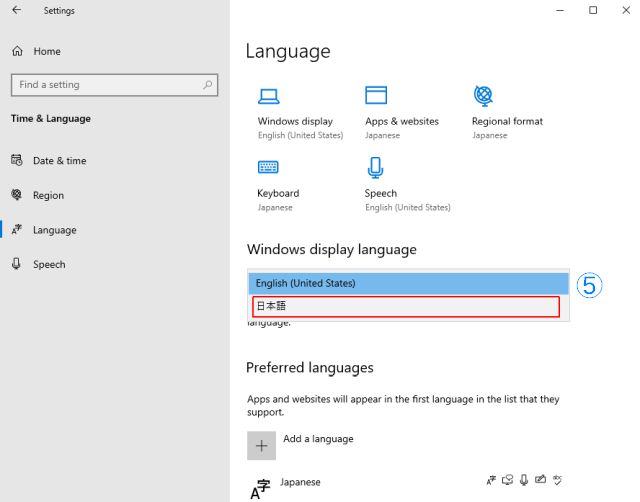Focus the Find a setting search box
The image size is (640, 502).
(x=115, y=85)
